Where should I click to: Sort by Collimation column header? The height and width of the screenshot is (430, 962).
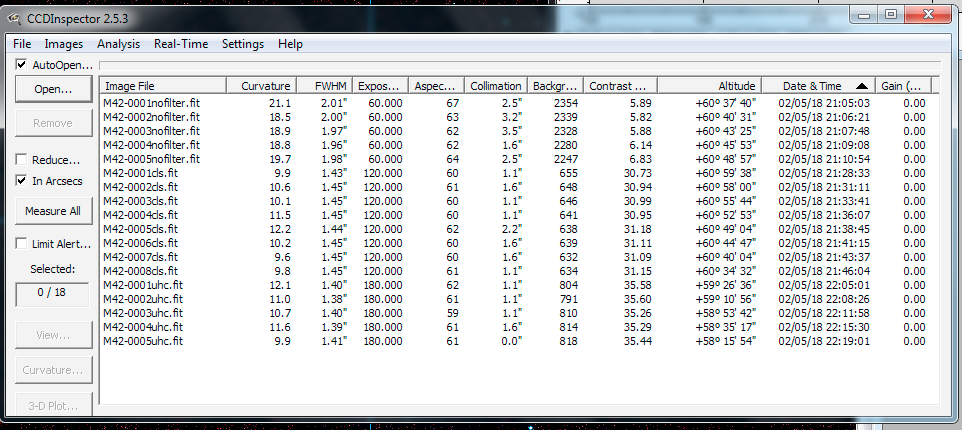(496, 86)
